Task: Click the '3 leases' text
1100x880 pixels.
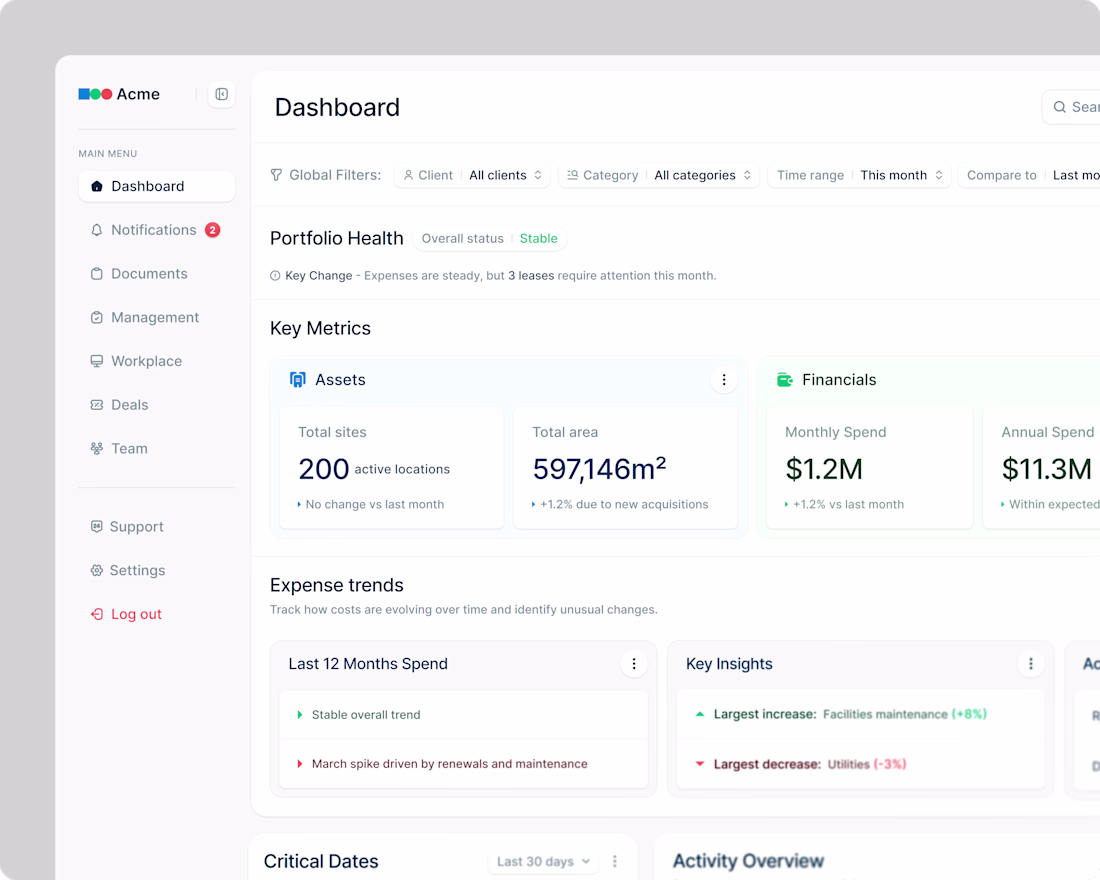Action: click(531, 276)
